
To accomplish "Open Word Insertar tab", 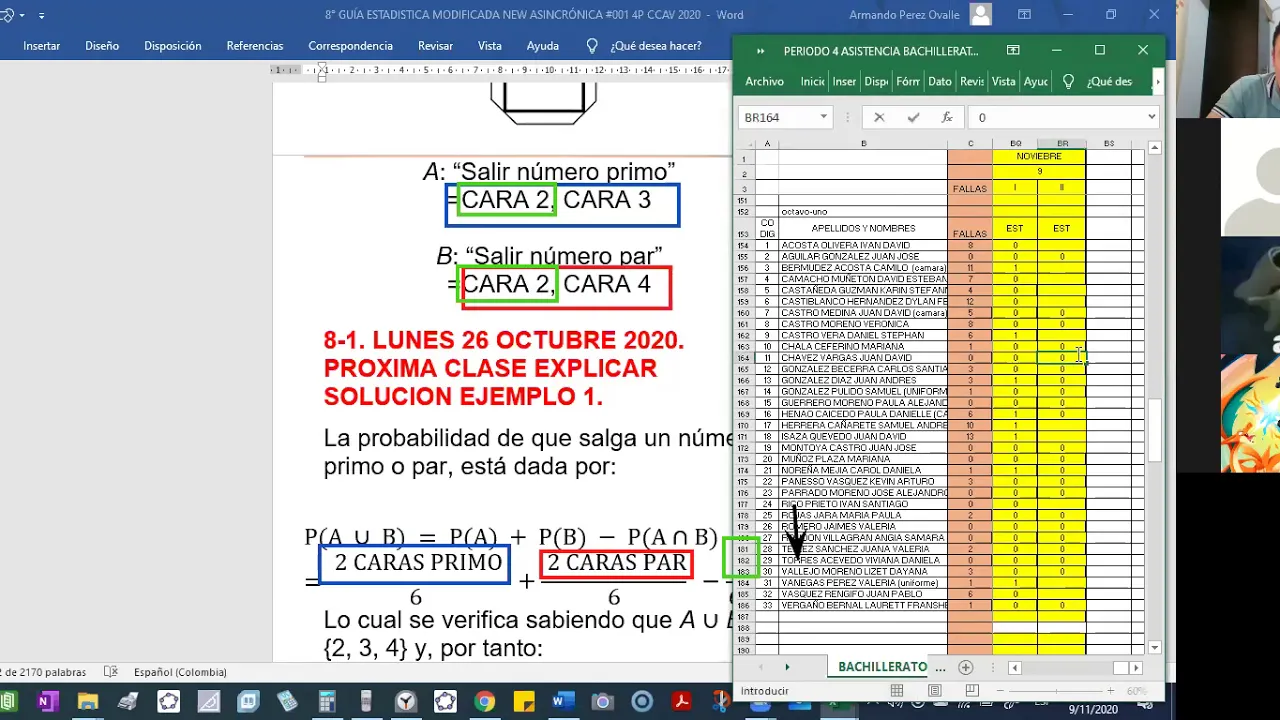I will click(41, 46).
